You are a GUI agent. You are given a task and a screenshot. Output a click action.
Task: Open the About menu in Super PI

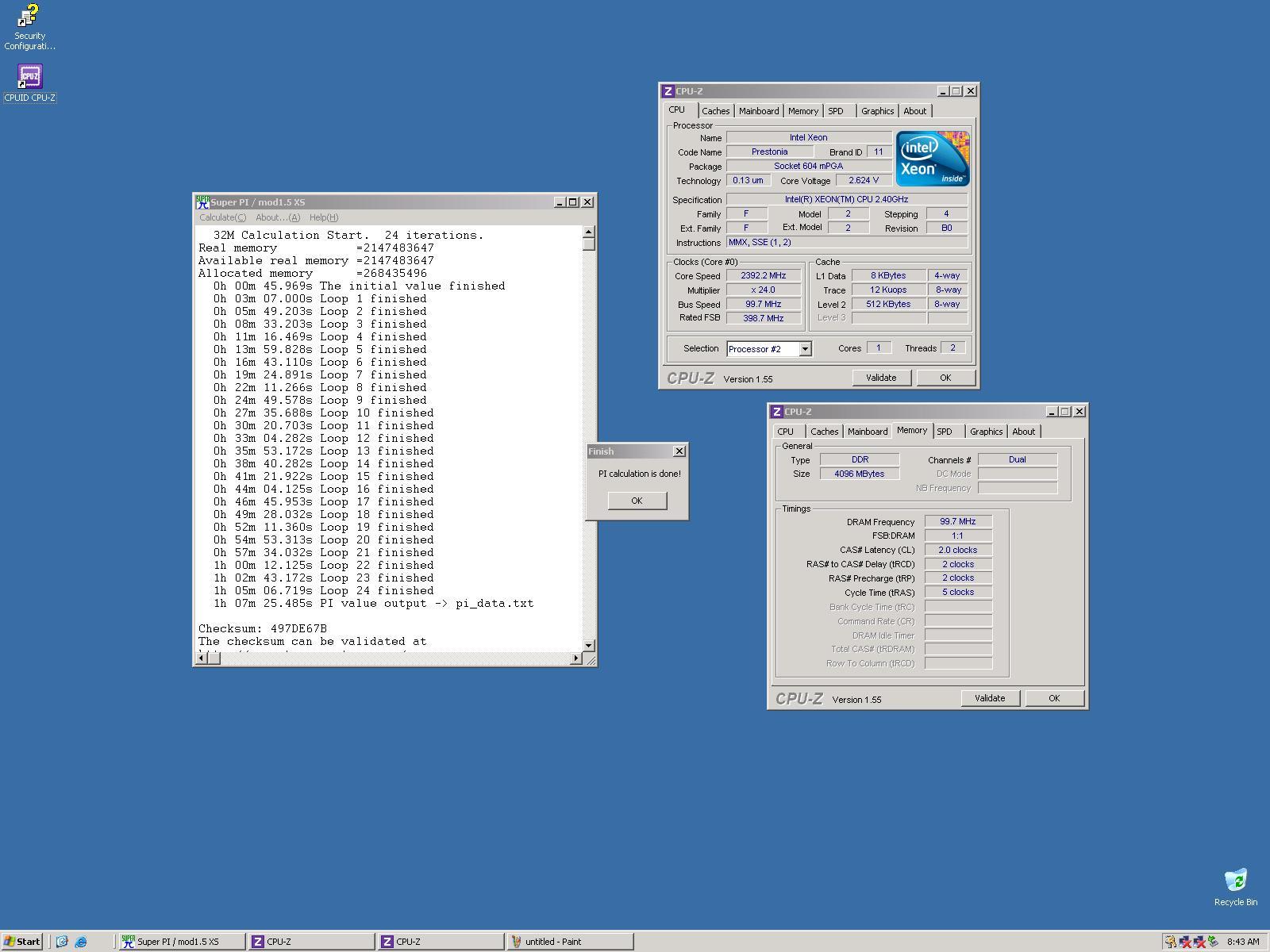[x=278, y=217]
